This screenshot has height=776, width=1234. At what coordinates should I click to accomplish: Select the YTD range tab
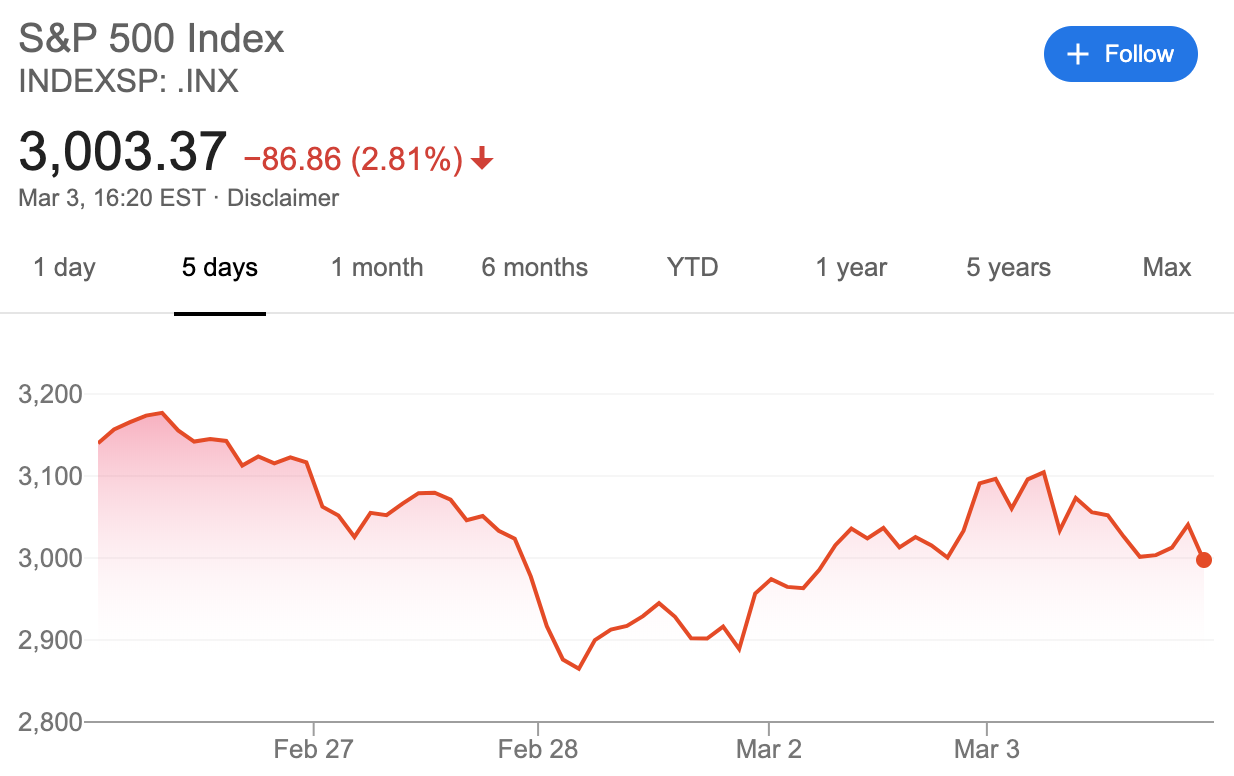click(x=692, y=267)
